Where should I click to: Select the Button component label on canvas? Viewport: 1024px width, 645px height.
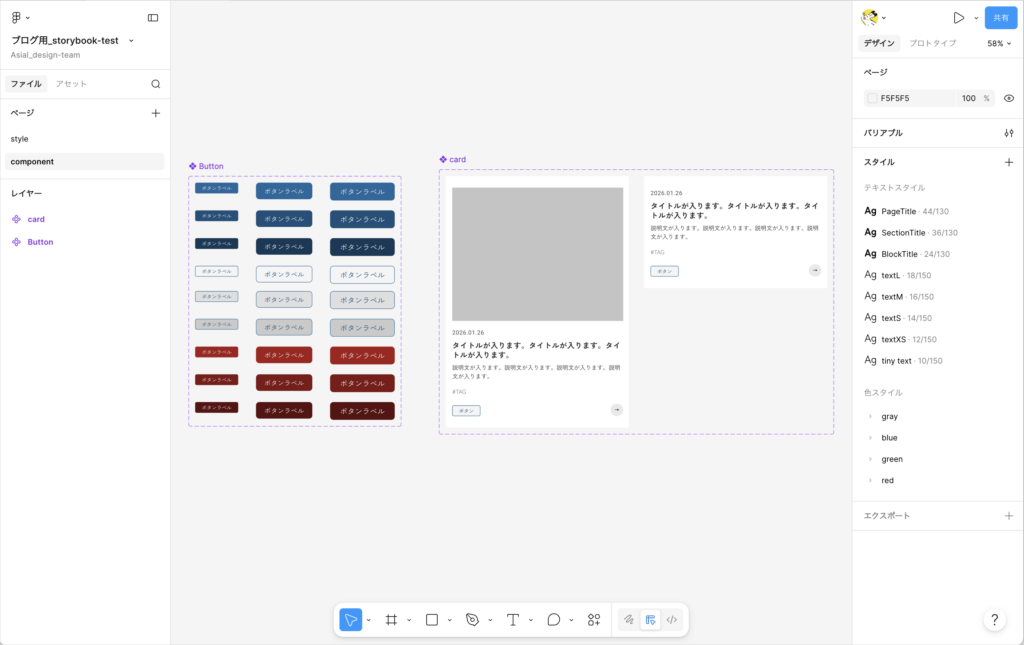click(x=206, y=166)
